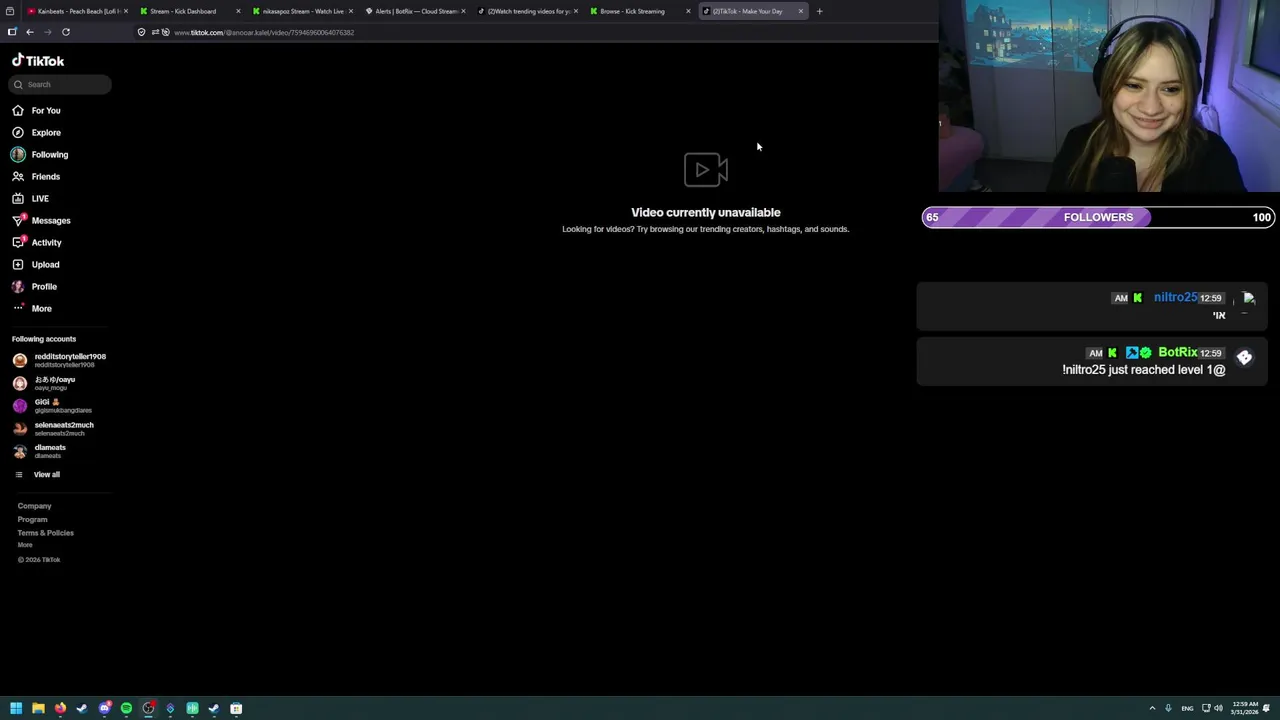Click the shield tracking protection icon
1280x720 pixels.
[141, 32]
